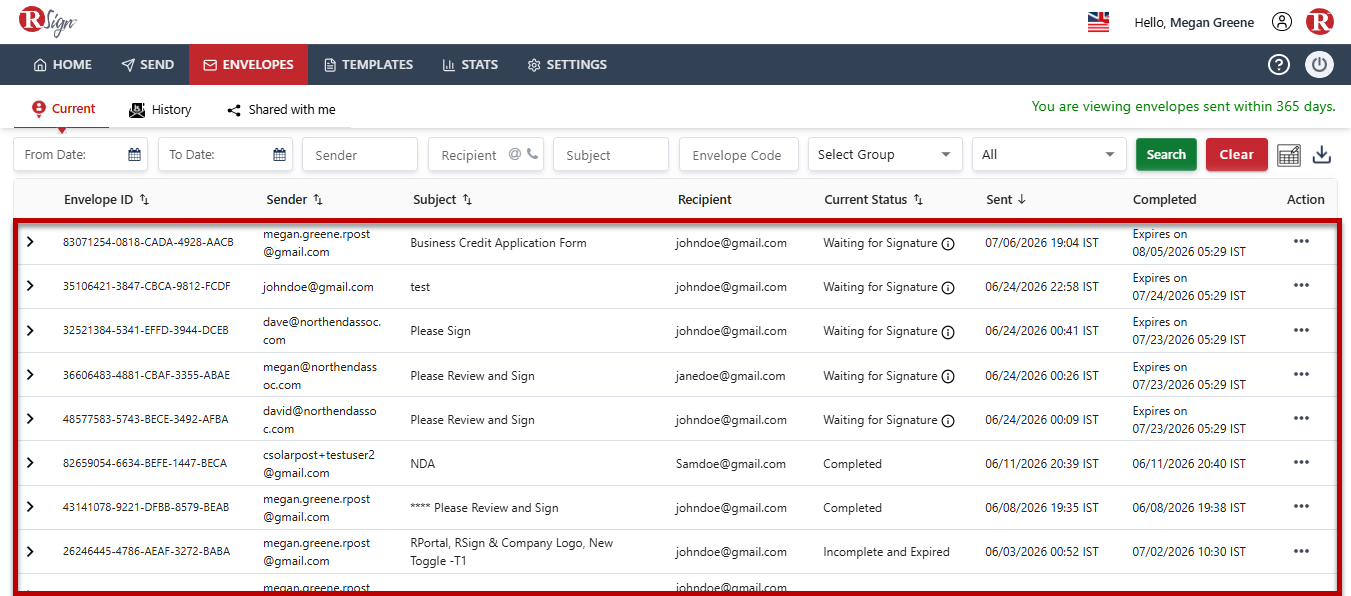This screenshot has height=596, width=1351.
Task: Click the red Clear button
Action: 1236,155
